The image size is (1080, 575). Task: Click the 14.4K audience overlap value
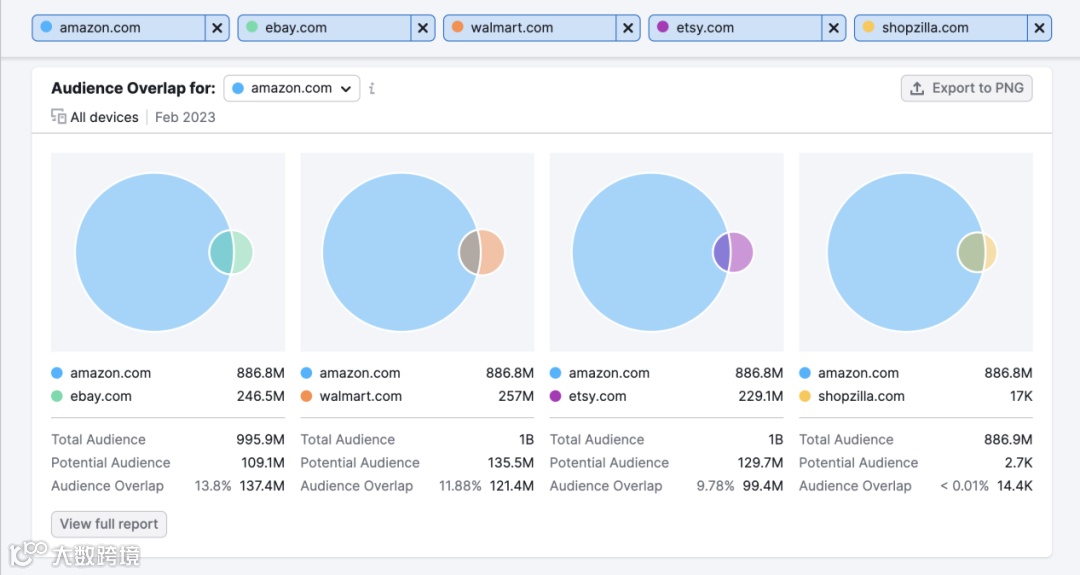(x=1015, y=485)
